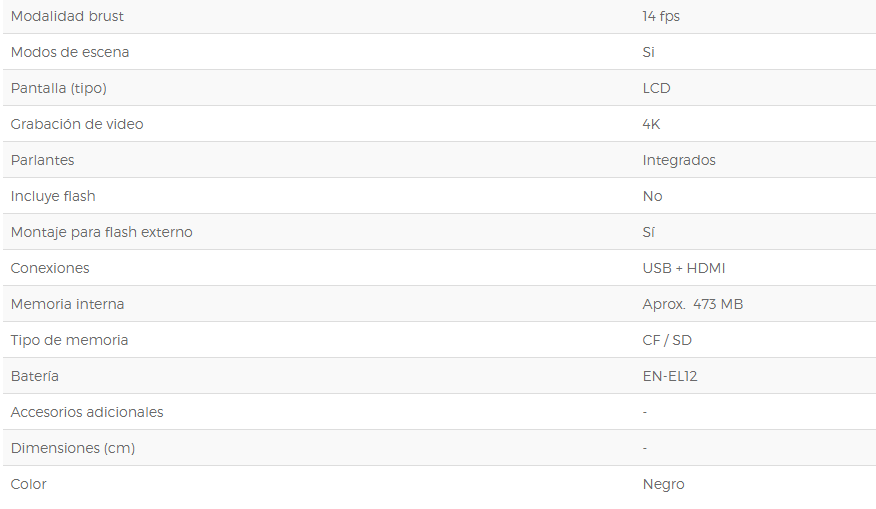Viewport: 876px width, 509px height.
Task: Select the Incluye flash label
Action: tap(53, 196)
